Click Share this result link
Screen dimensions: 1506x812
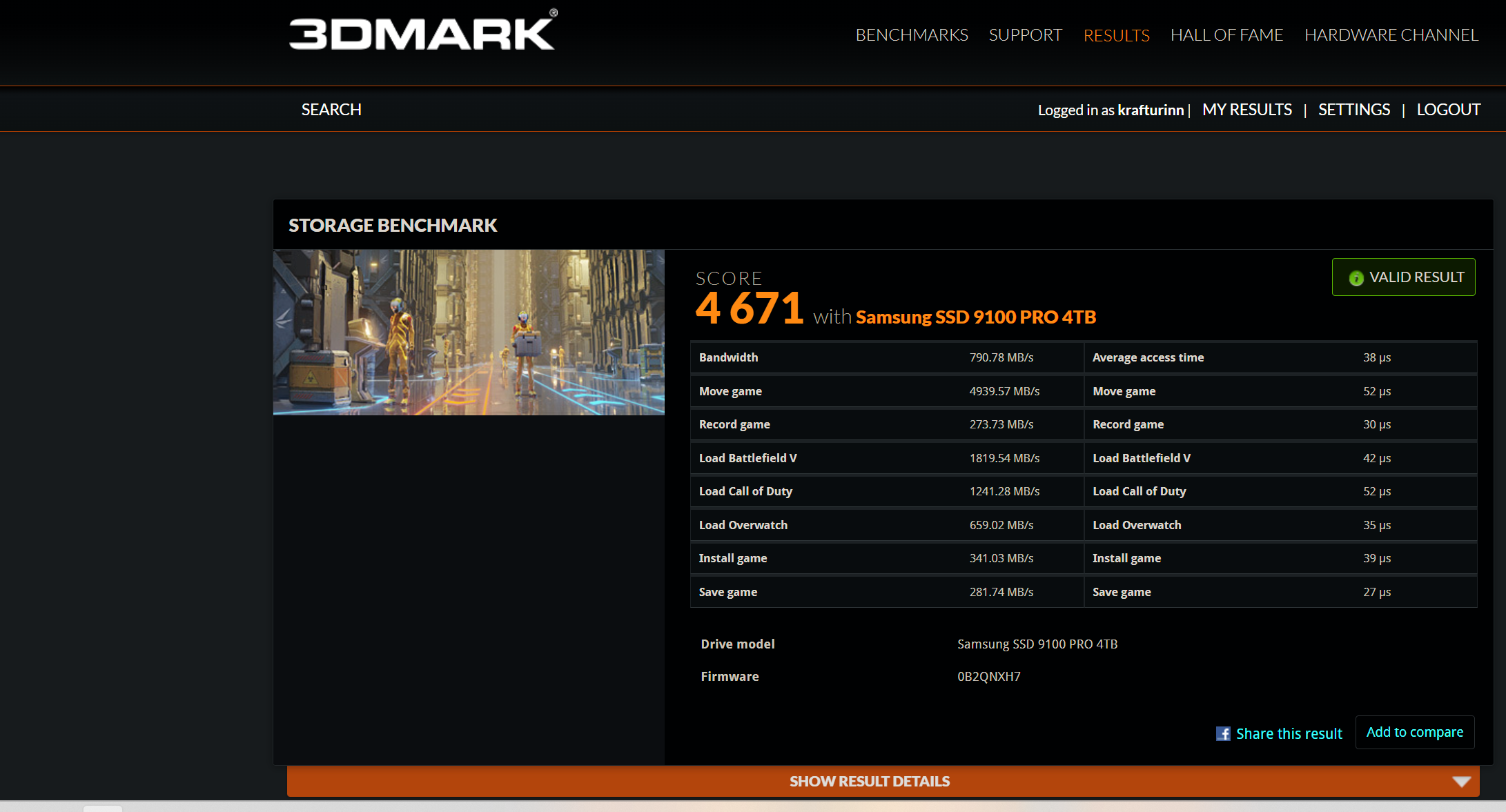[x=1289, y=733]
